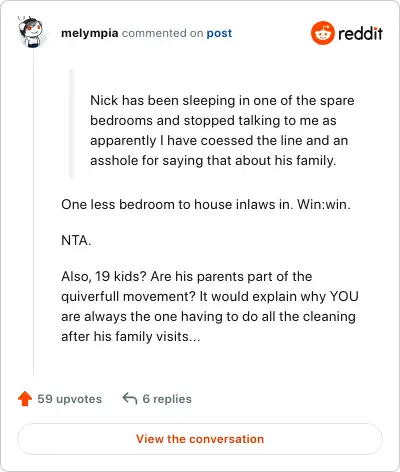Click the capitalized 'YOU' word

pyautogui.click(x=344, y=296)
